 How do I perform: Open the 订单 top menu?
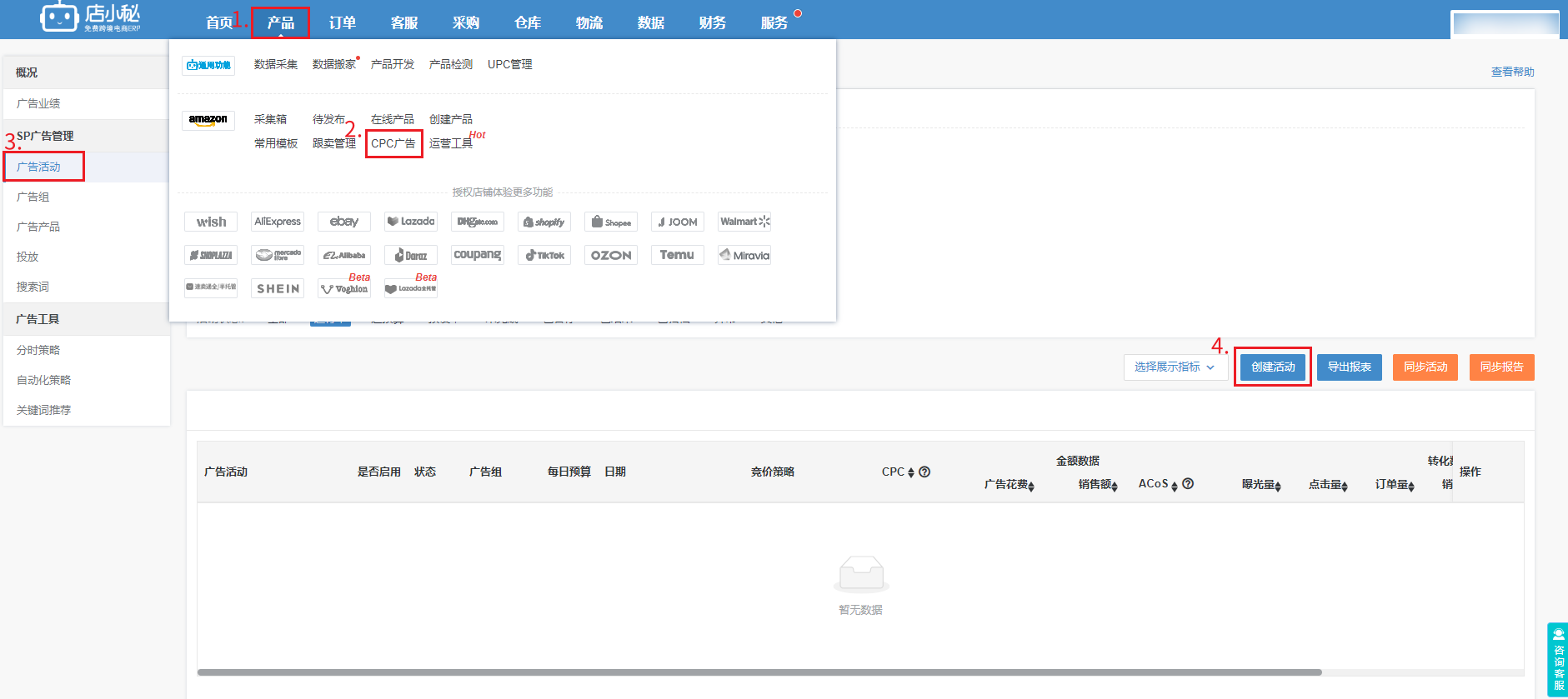click(343, 22)
